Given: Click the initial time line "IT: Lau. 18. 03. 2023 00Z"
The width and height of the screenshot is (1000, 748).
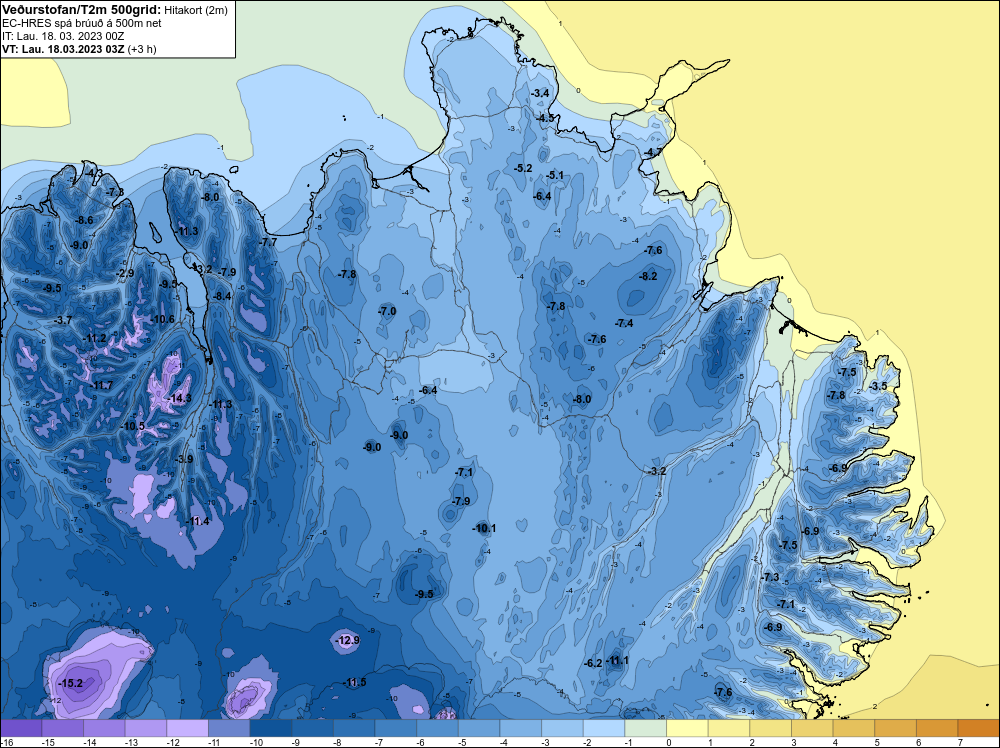Looking at the screenshot, I should point(63,36).
